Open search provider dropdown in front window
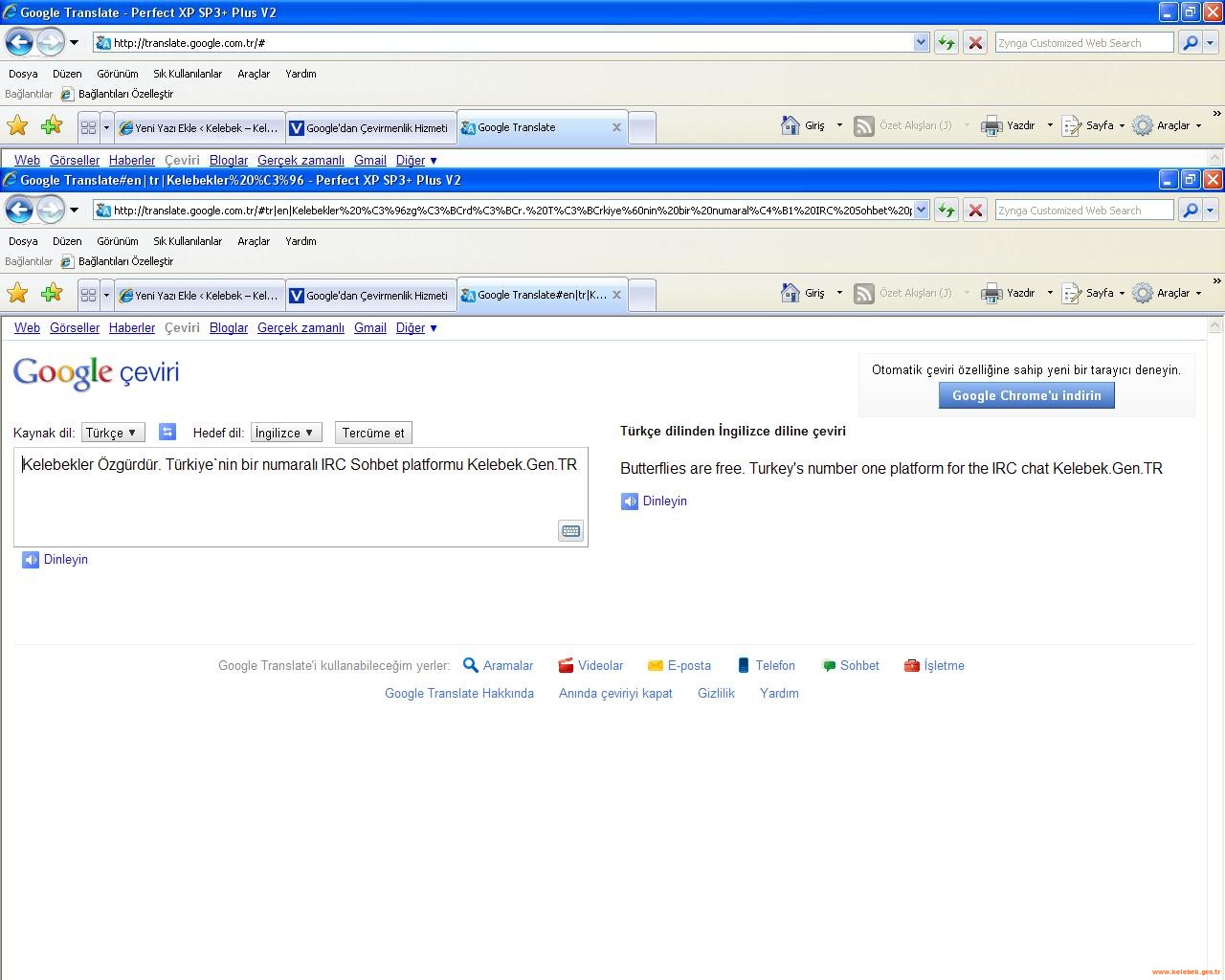 [x=1210, y=211]
